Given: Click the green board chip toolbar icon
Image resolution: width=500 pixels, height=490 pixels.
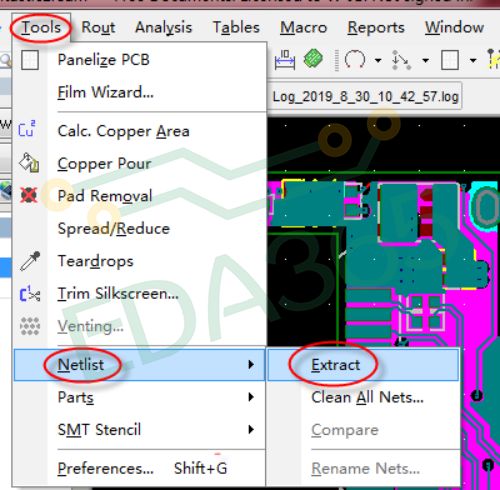Looking at the screenshot, I should pyautogui.click(x=313, y=59).
